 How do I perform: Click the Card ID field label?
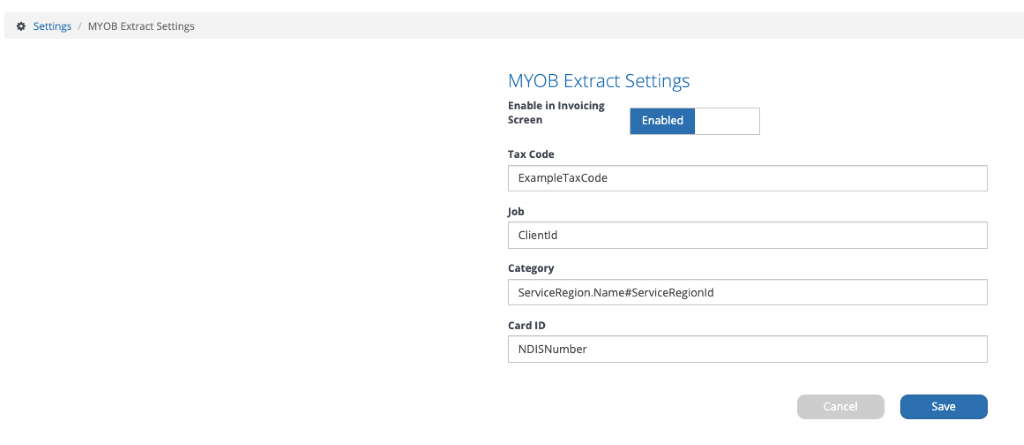coord(527,325)
